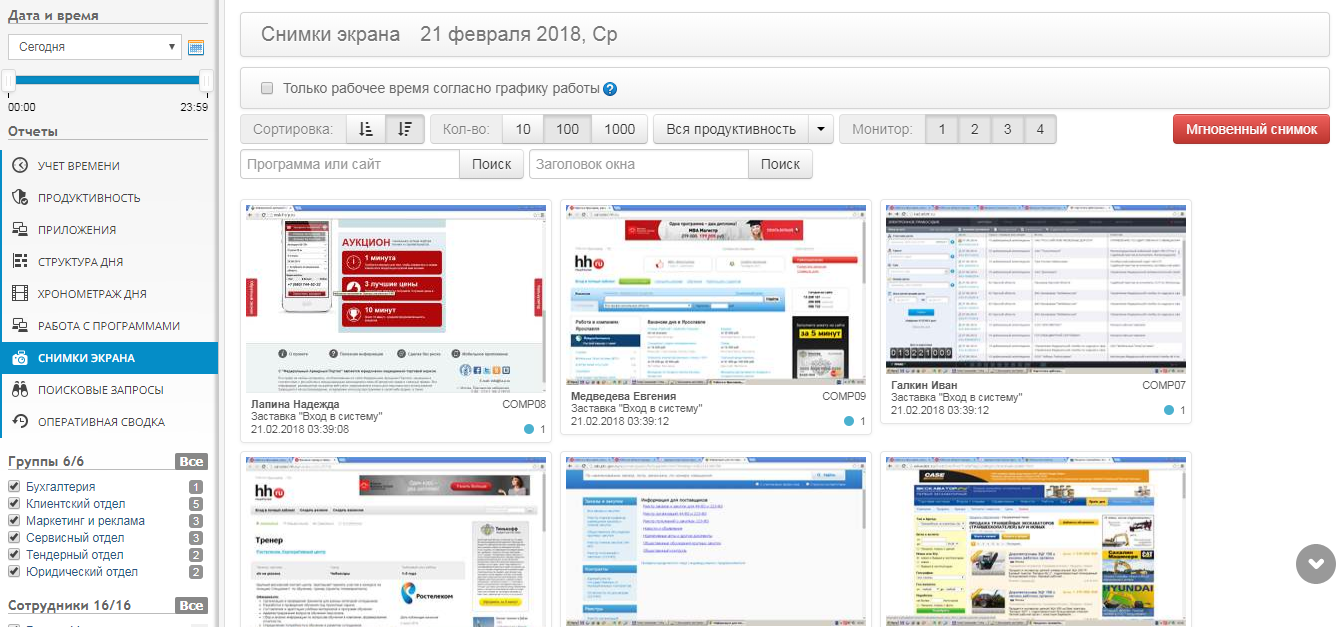Viewport: 1338px width, 627px height.
Task: Click the help question mark icon
Action: pyautogui.click(x=610, y=89)
